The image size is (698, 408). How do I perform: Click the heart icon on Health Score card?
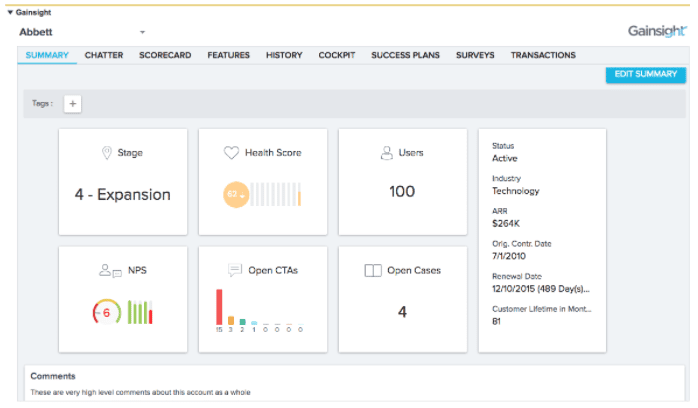230,153
